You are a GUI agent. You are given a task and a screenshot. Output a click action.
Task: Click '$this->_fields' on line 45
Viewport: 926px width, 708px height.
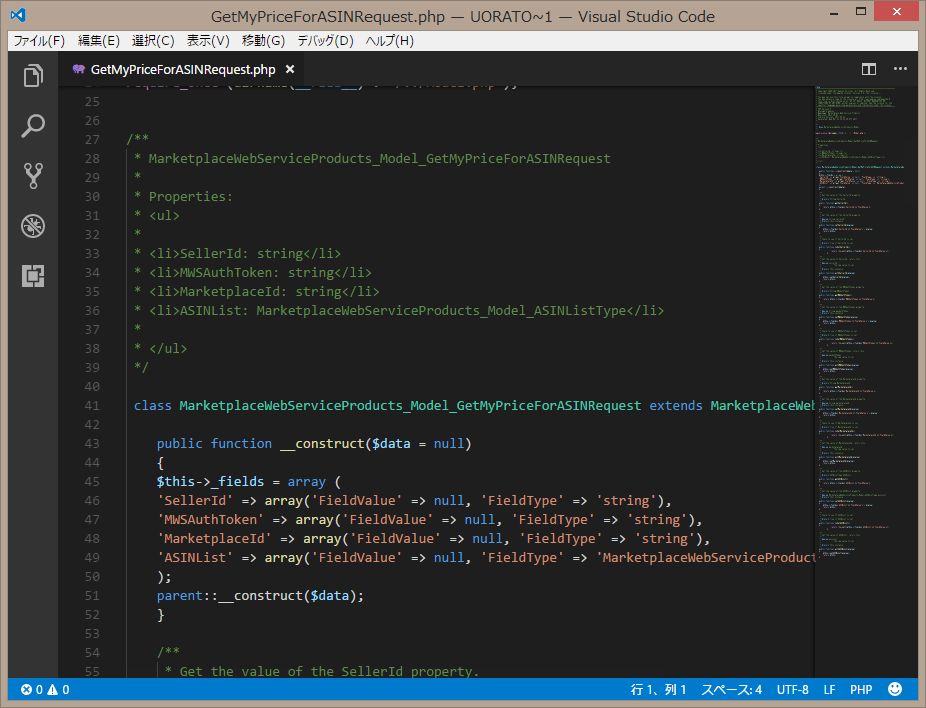point(210,482)
